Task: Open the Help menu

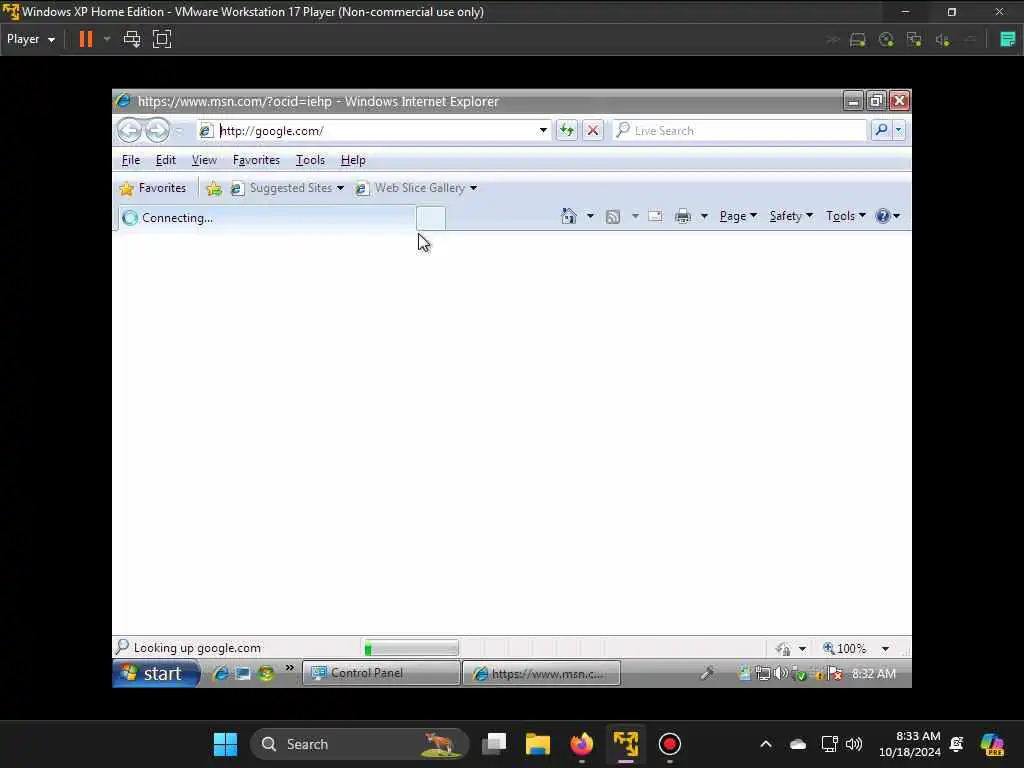Action: (x=353, y=160)
